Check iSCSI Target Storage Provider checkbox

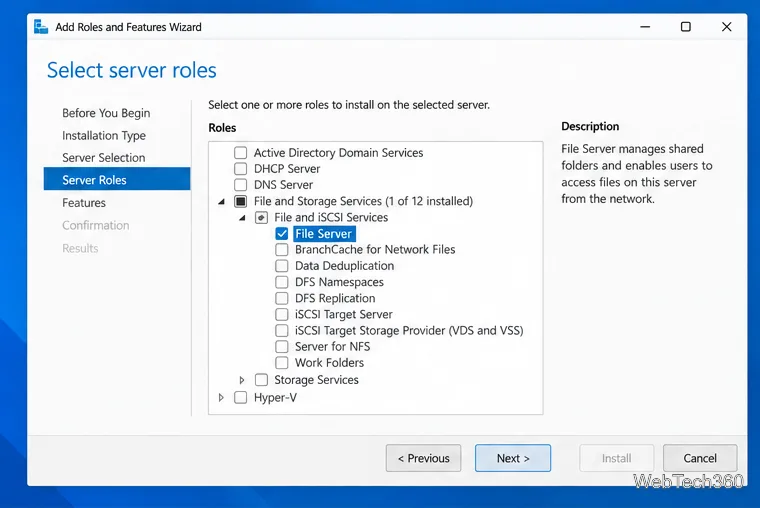tap(282, 331)
